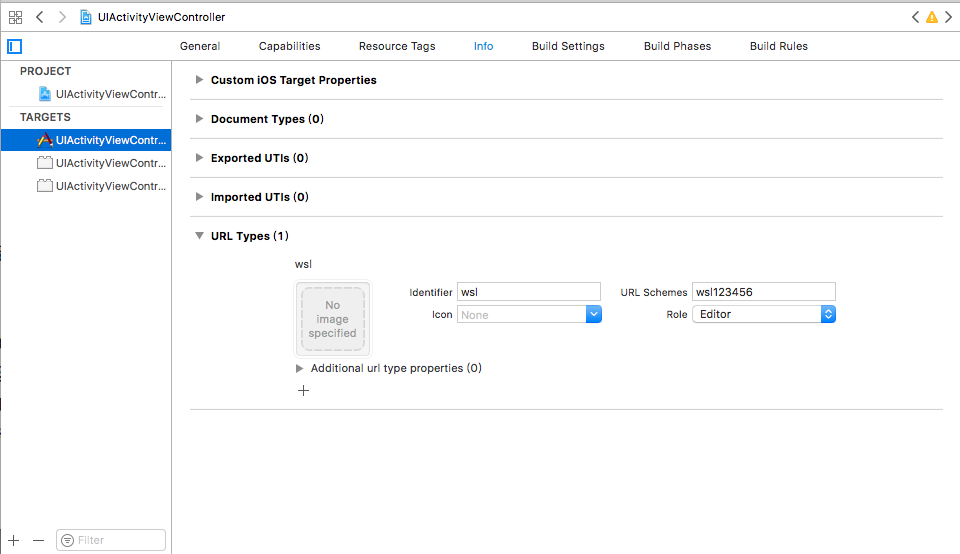Click the Imported UTIs (0) heading text
This screenshot has height=554, width=960.
tap(260, 197)
